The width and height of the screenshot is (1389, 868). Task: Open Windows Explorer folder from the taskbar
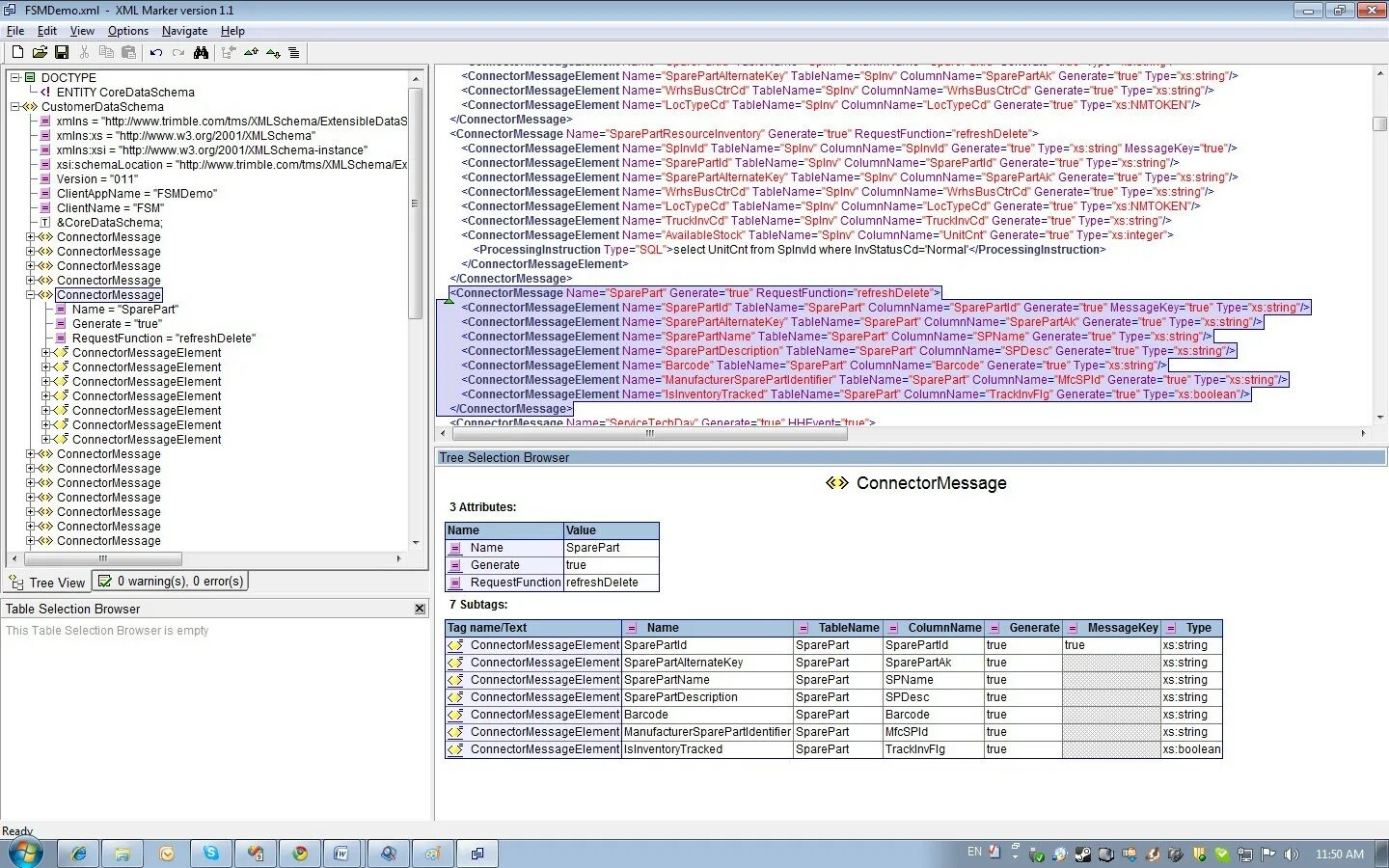pyautogui.click(x=123, y=854)
